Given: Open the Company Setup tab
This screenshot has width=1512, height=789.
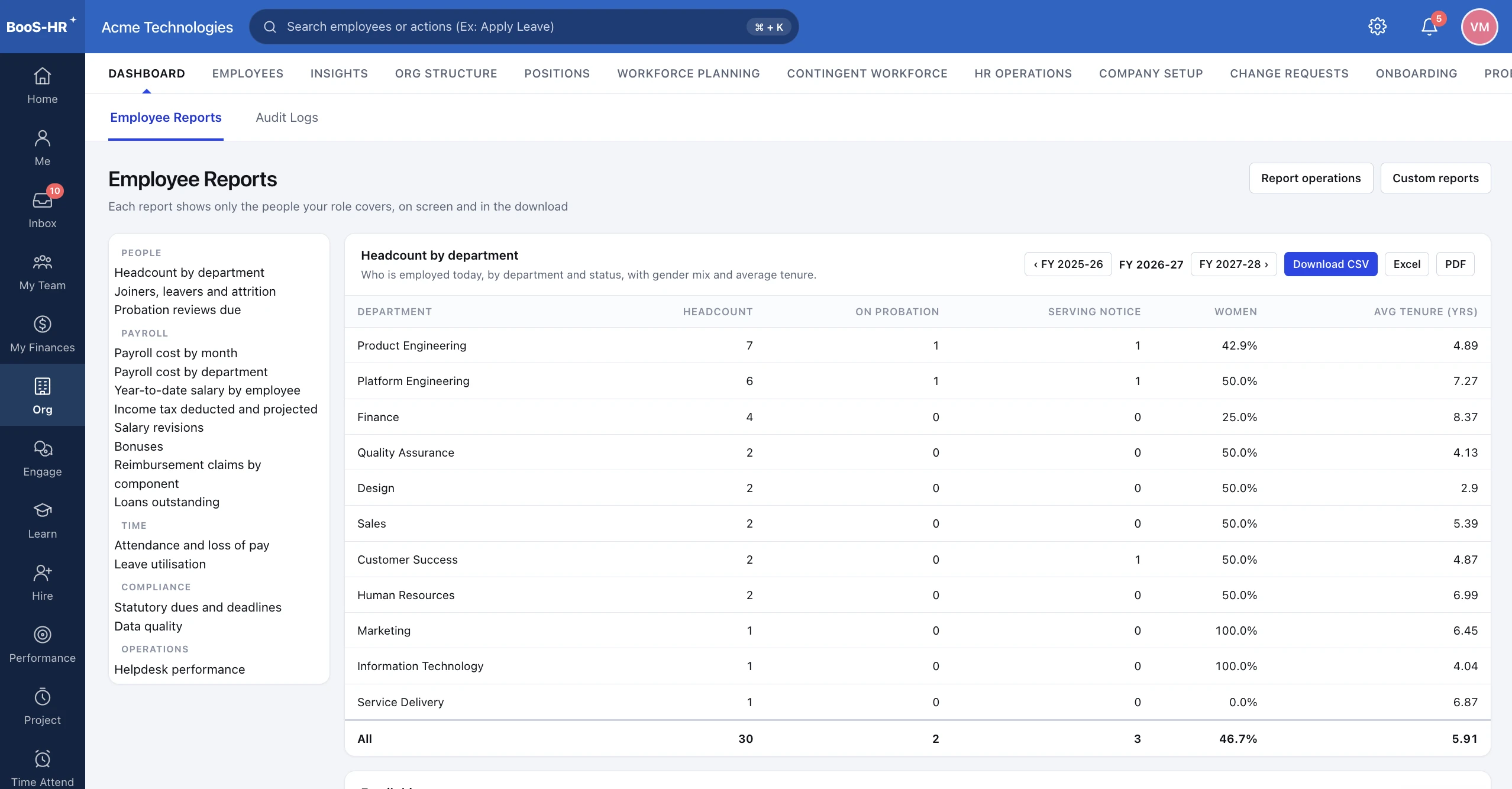Looking at the screenshot, I should tap(1151, 73).
